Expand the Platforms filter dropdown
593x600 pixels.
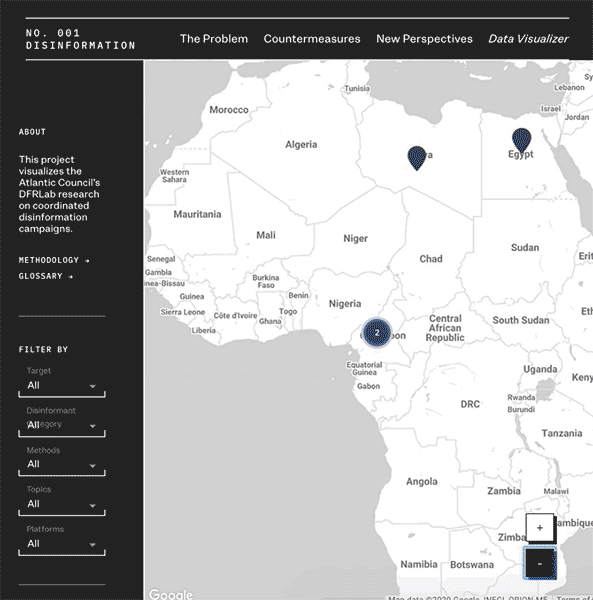62,545
